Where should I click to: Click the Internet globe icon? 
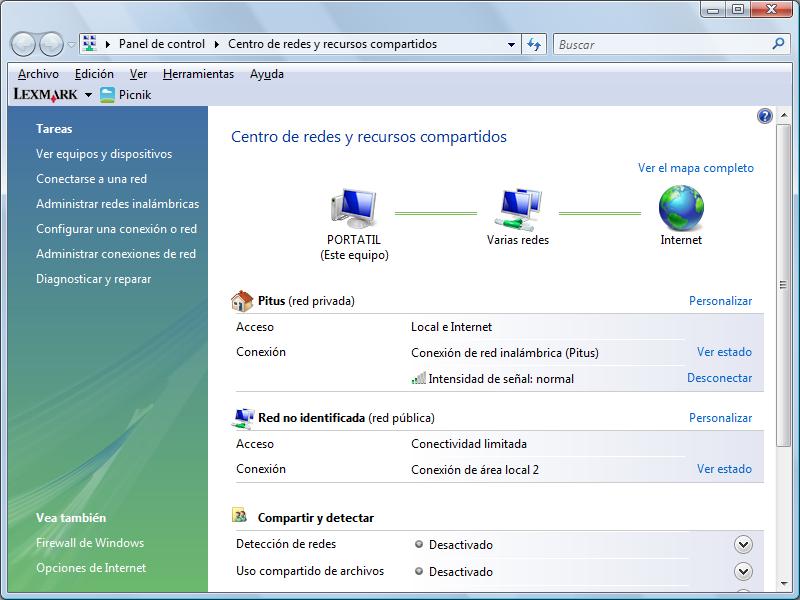pyautogui.click(x=681, y=209)
